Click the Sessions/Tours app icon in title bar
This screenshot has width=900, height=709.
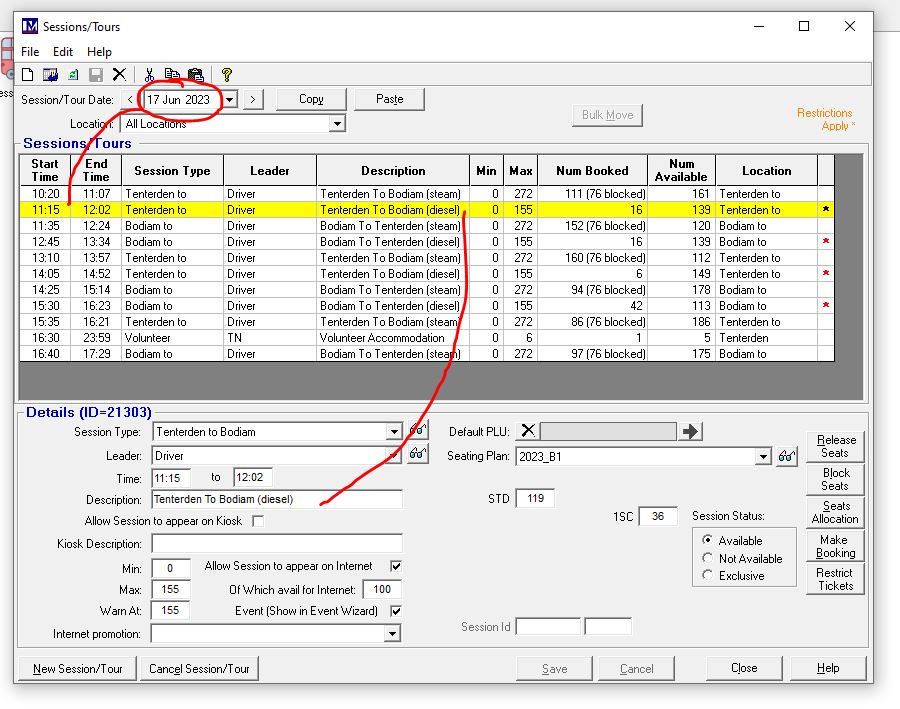pos(29,26)
